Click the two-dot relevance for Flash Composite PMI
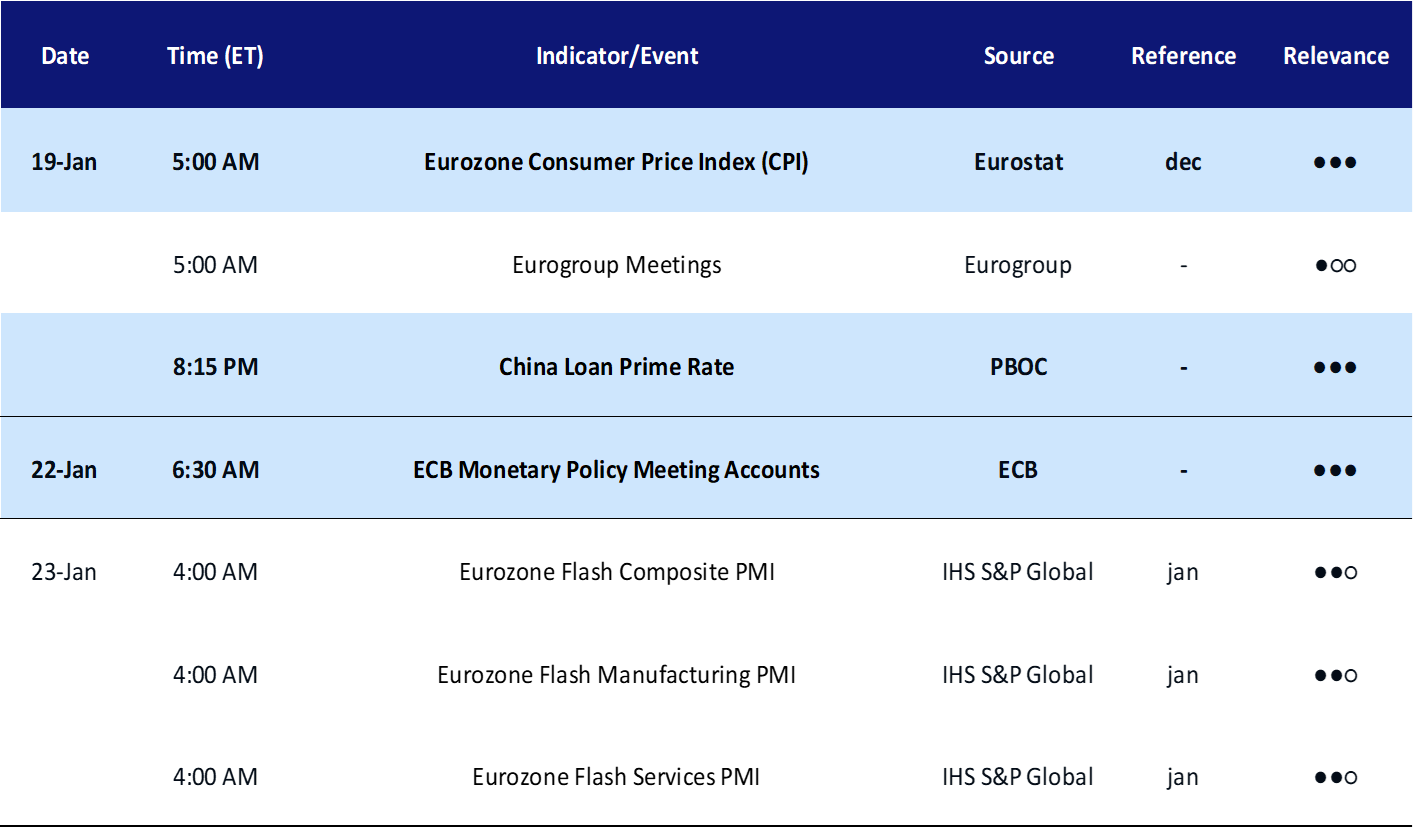Screen dimensions: 1413x840 [x=1335, y=573]
